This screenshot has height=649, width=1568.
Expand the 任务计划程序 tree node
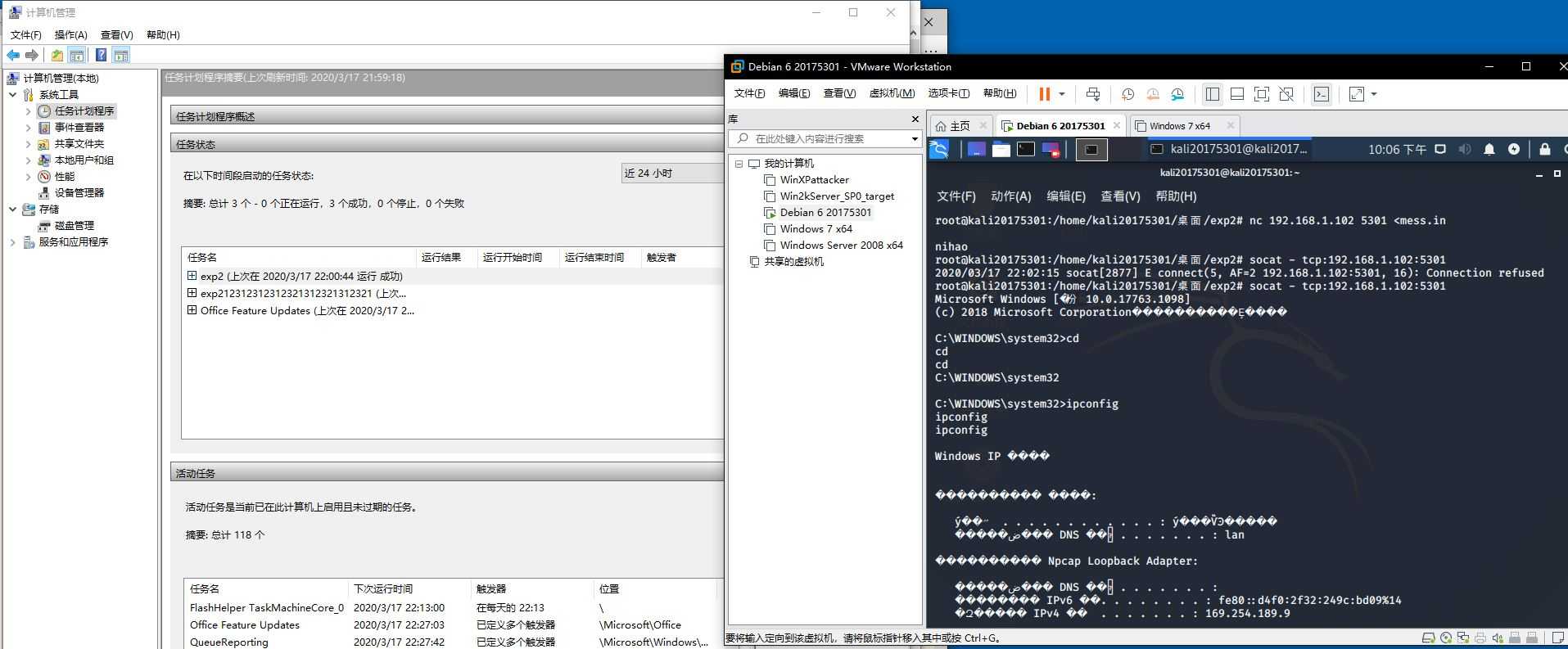click(29, 111)
